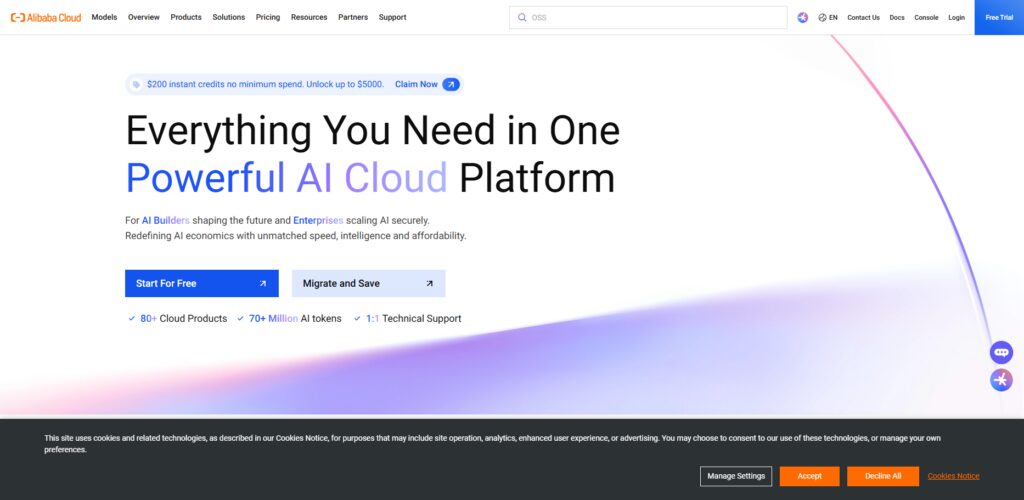Click the arrow icon beside Claim Now
1024x500 pixels.
(451, 84)
